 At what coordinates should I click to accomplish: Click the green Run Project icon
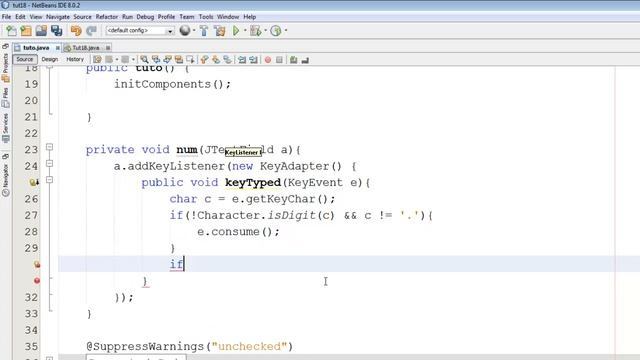[236, 31]
